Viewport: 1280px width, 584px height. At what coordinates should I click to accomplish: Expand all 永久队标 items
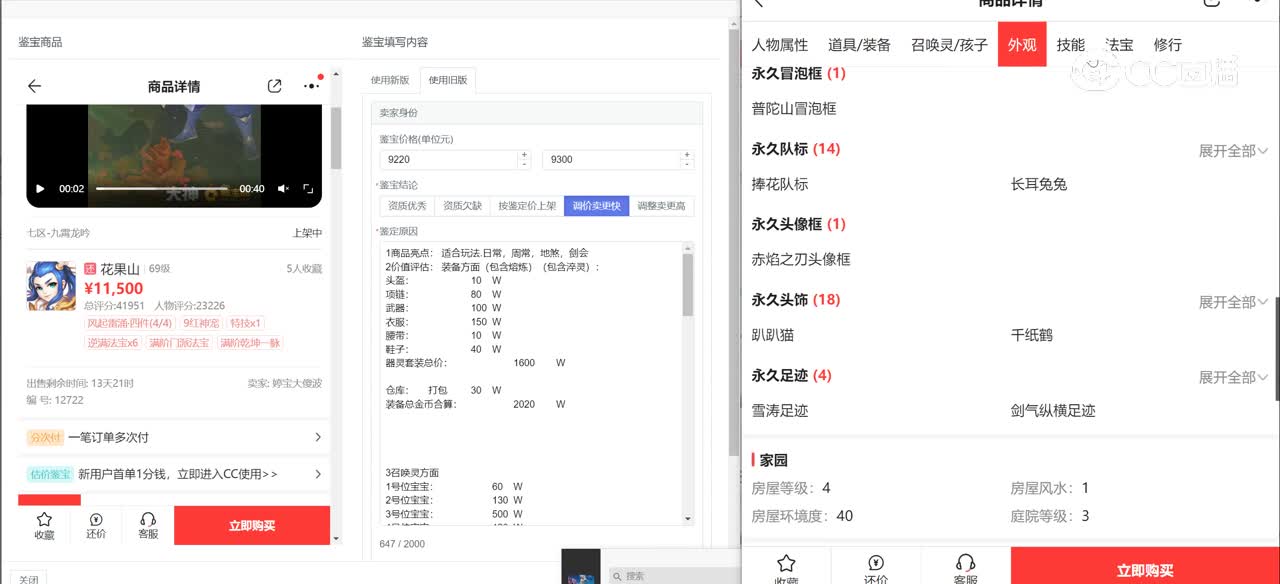1233,151
